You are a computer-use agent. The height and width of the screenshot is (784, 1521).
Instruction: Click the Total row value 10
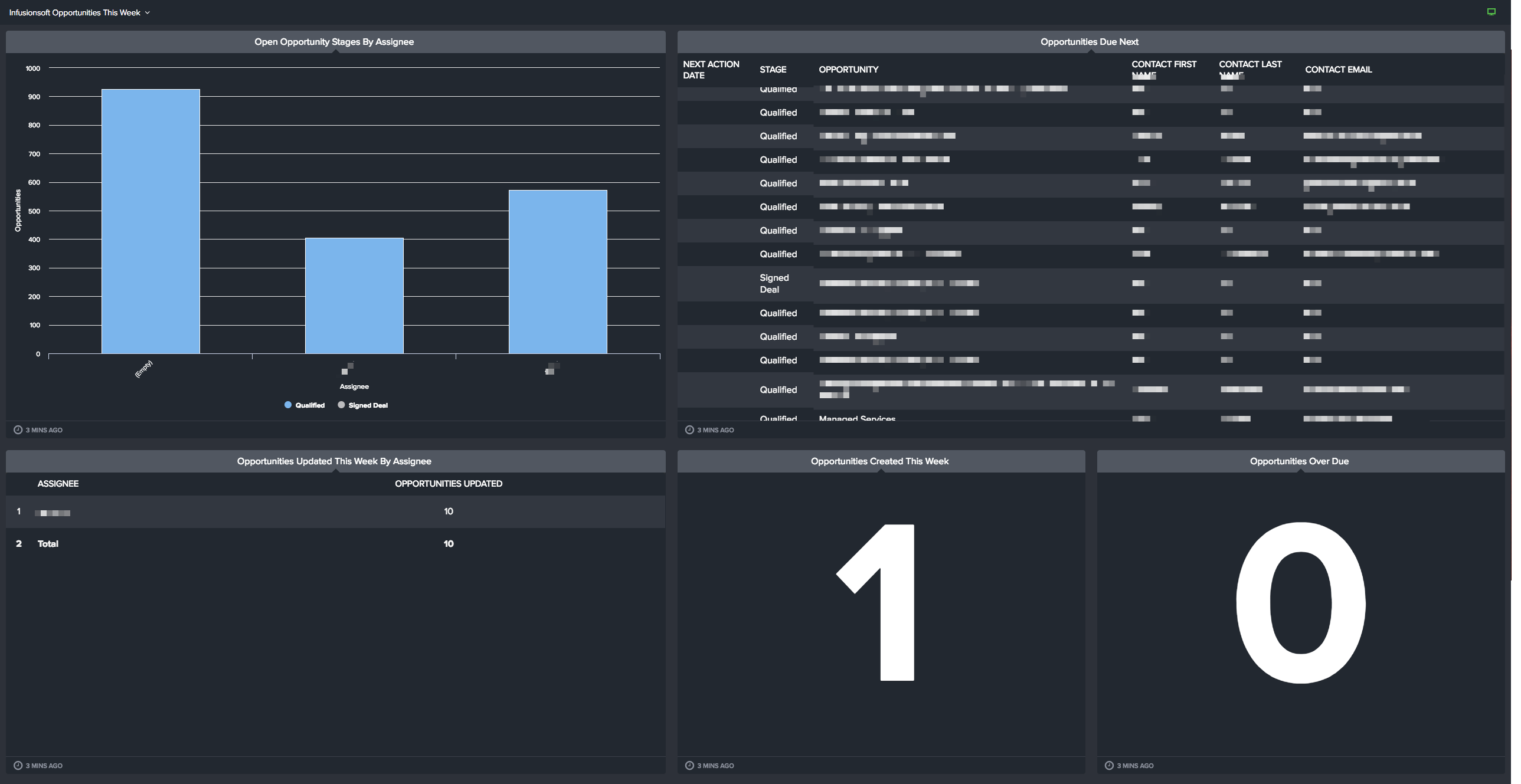pos(449,544)
